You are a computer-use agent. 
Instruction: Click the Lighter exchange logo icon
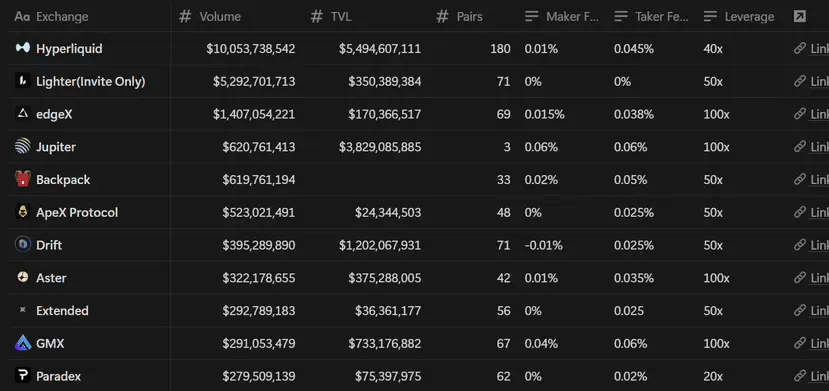[x=23, y=81]
